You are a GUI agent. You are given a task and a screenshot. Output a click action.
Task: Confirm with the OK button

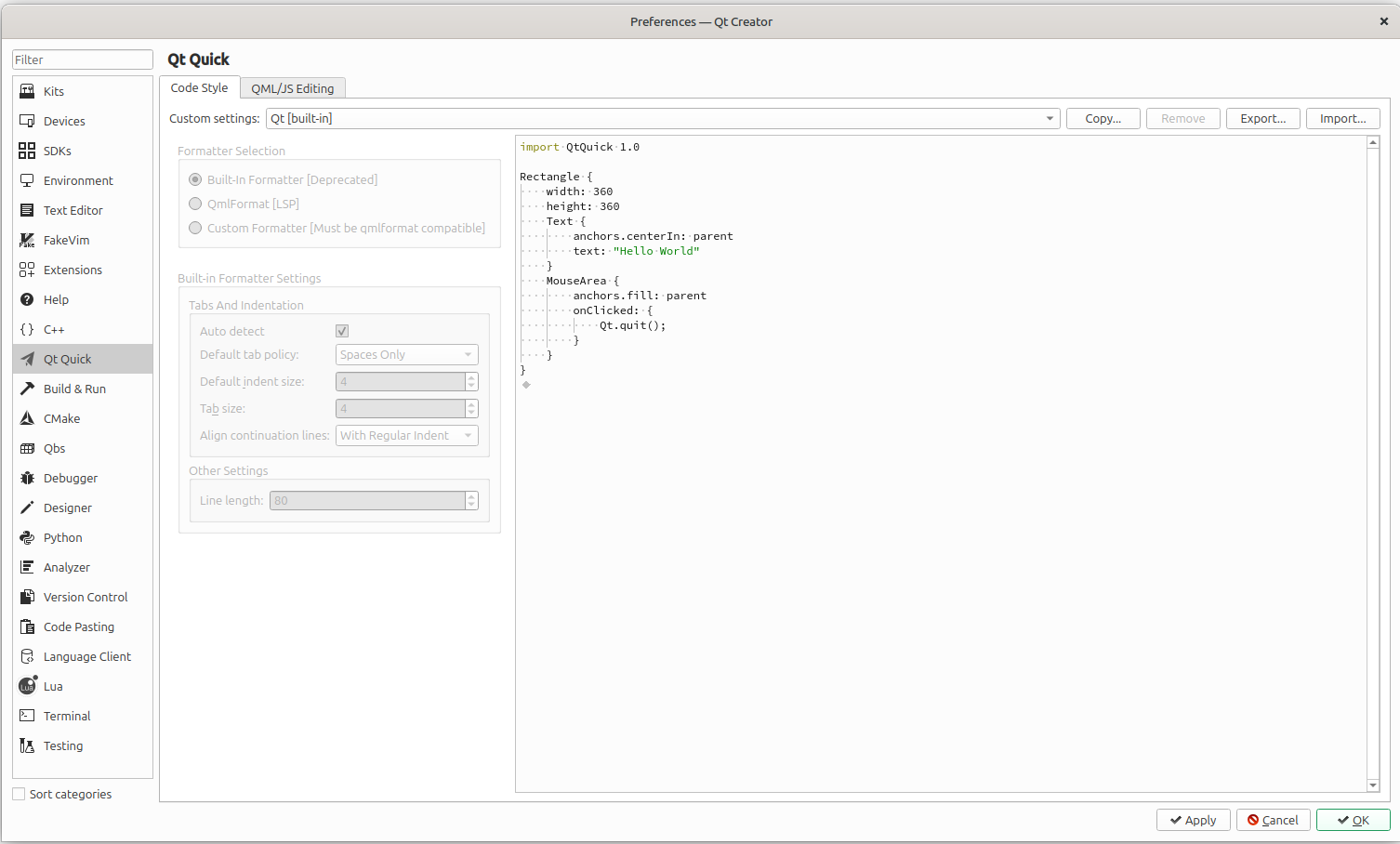tap(1354, 820)
